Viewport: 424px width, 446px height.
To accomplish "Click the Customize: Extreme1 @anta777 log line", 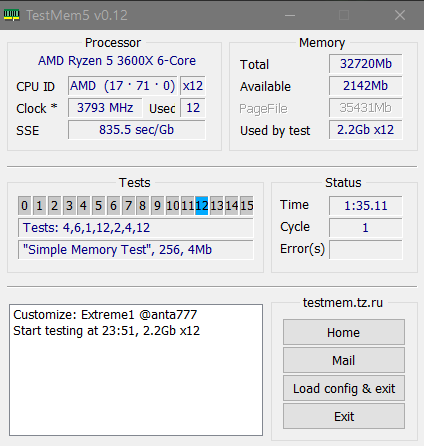I will pyautogui.click(x=105, y=314).
